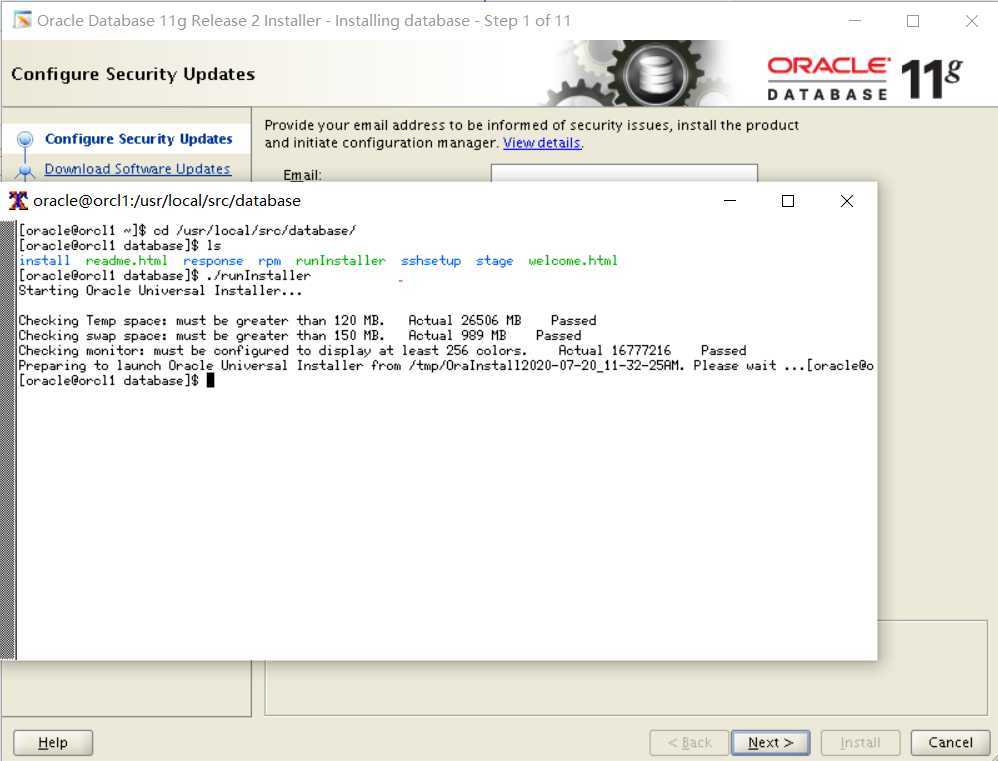Minimize the oracle@orcl1 terminal window

point(730,201)
